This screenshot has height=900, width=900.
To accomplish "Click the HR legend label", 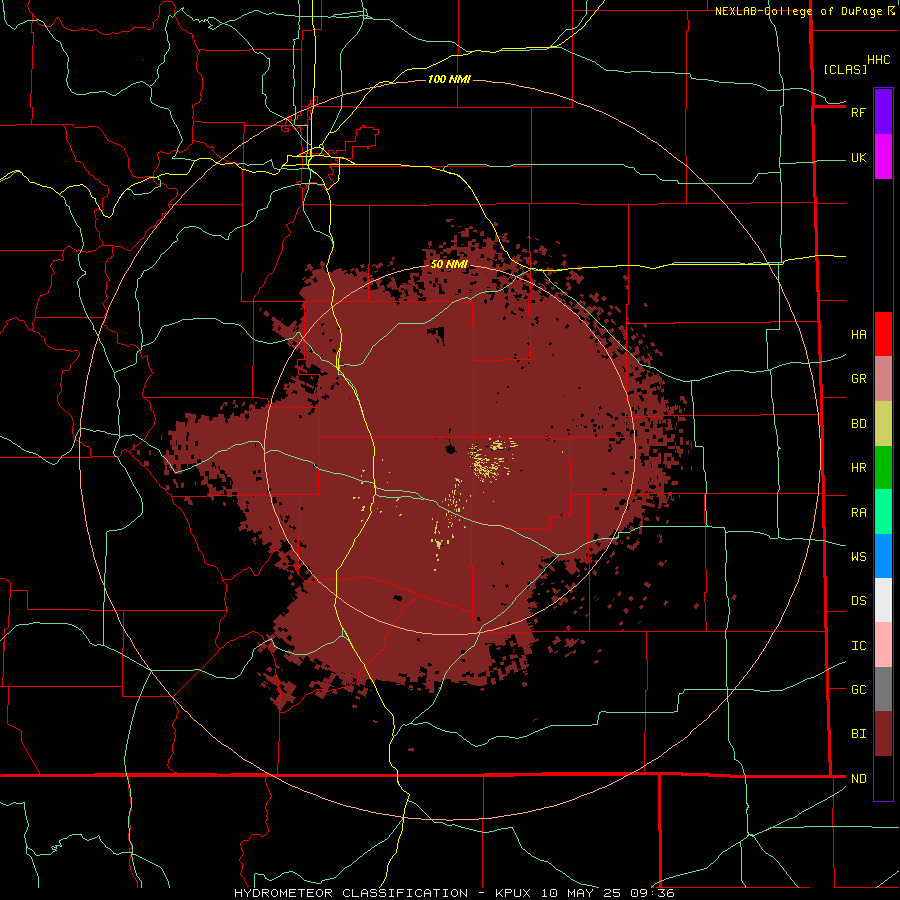I will (858, 468).
